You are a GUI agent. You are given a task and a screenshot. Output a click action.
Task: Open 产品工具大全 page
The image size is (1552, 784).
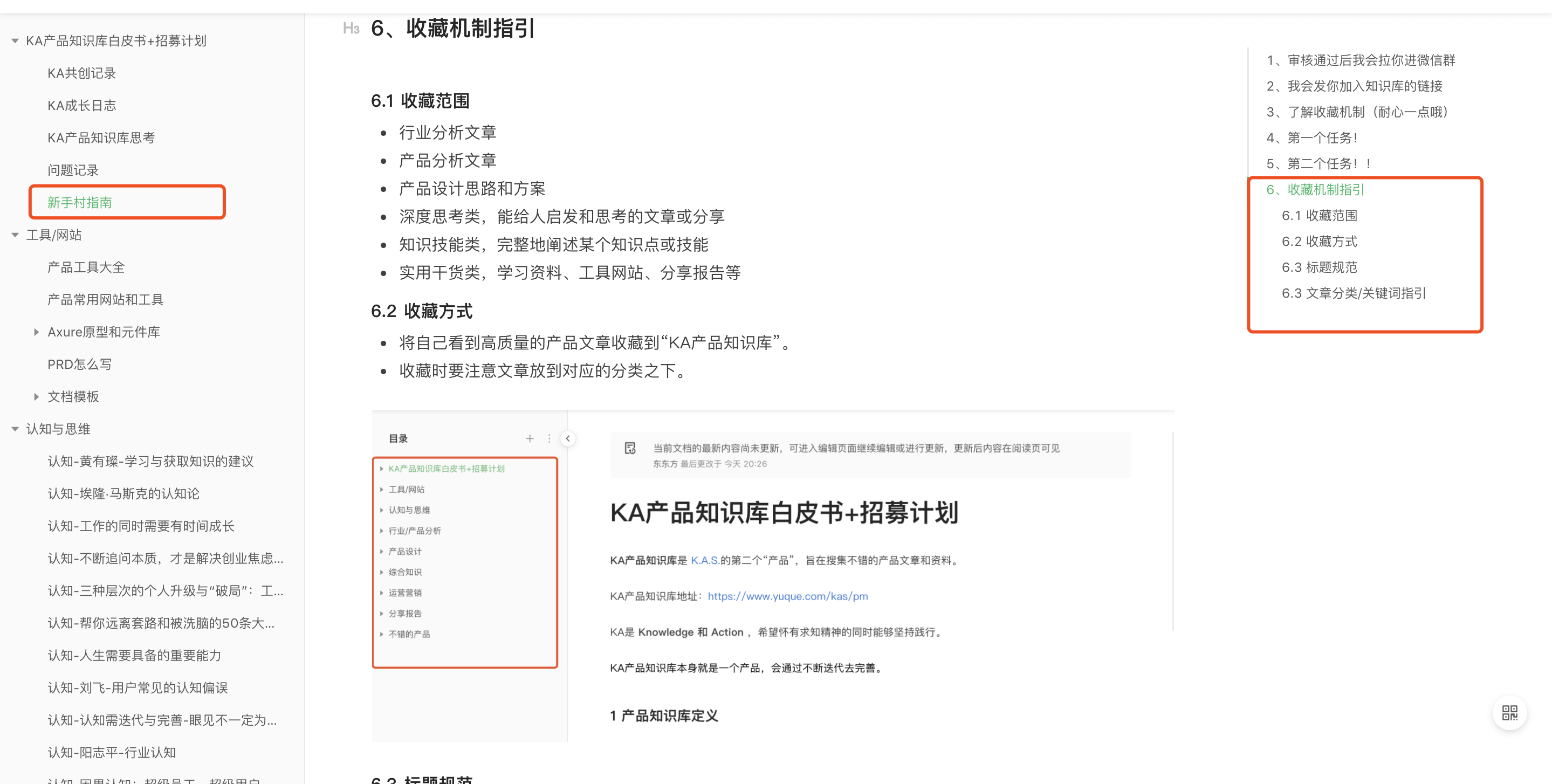(86, 267)
